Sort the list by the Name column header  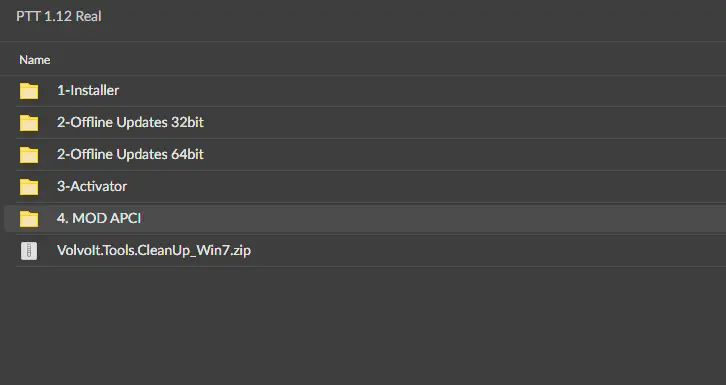tap(35, 60)
